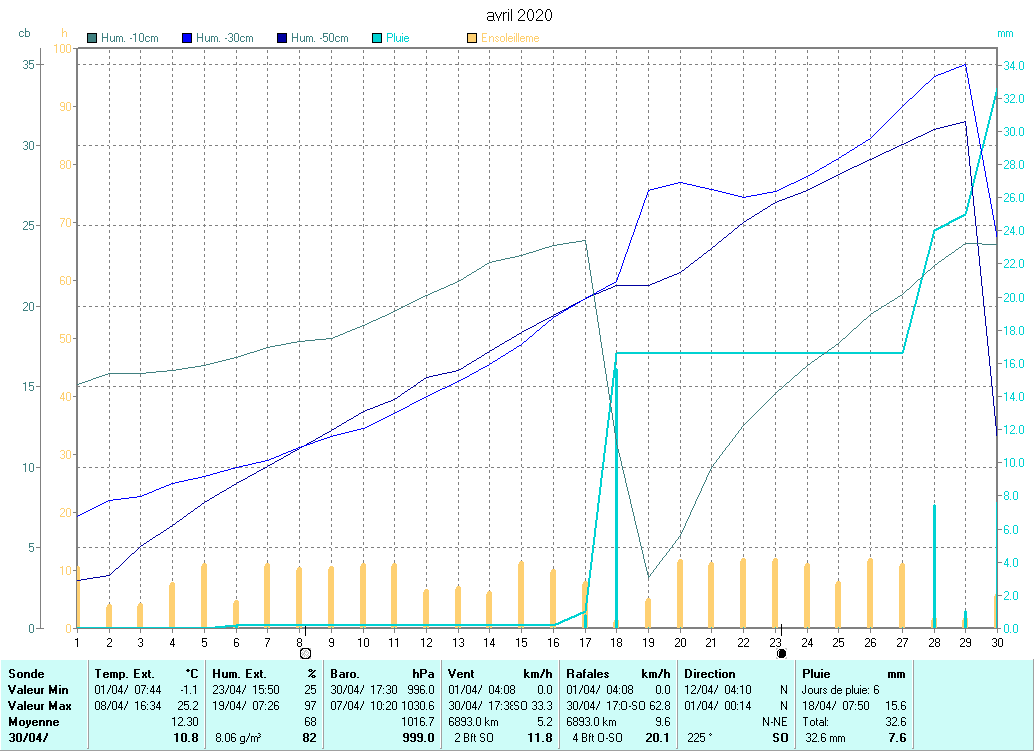1034x751 pixels.
Task: Click the Direction column header
Action: click(710, 674)
